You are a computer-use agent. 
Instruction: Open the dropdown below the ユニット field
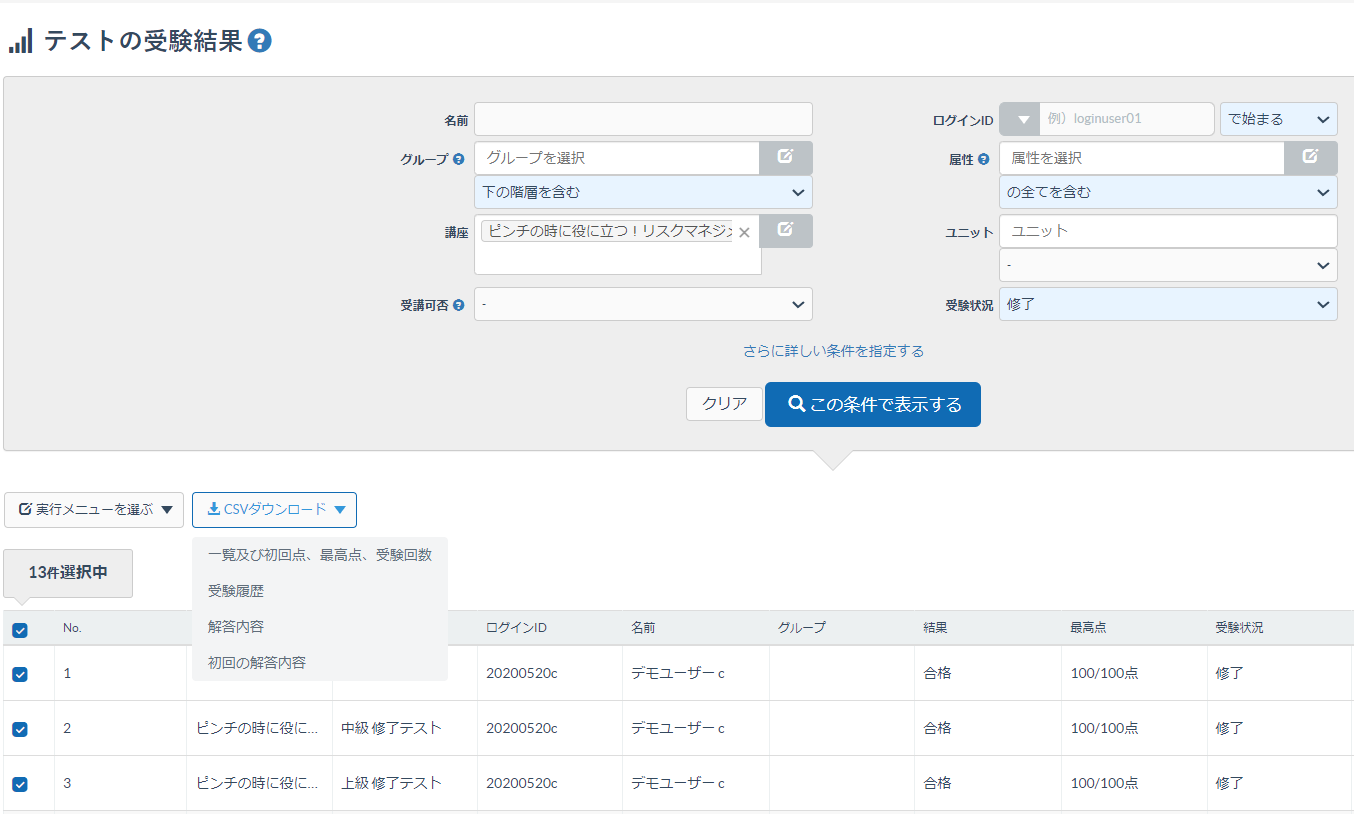(1168, 265)
